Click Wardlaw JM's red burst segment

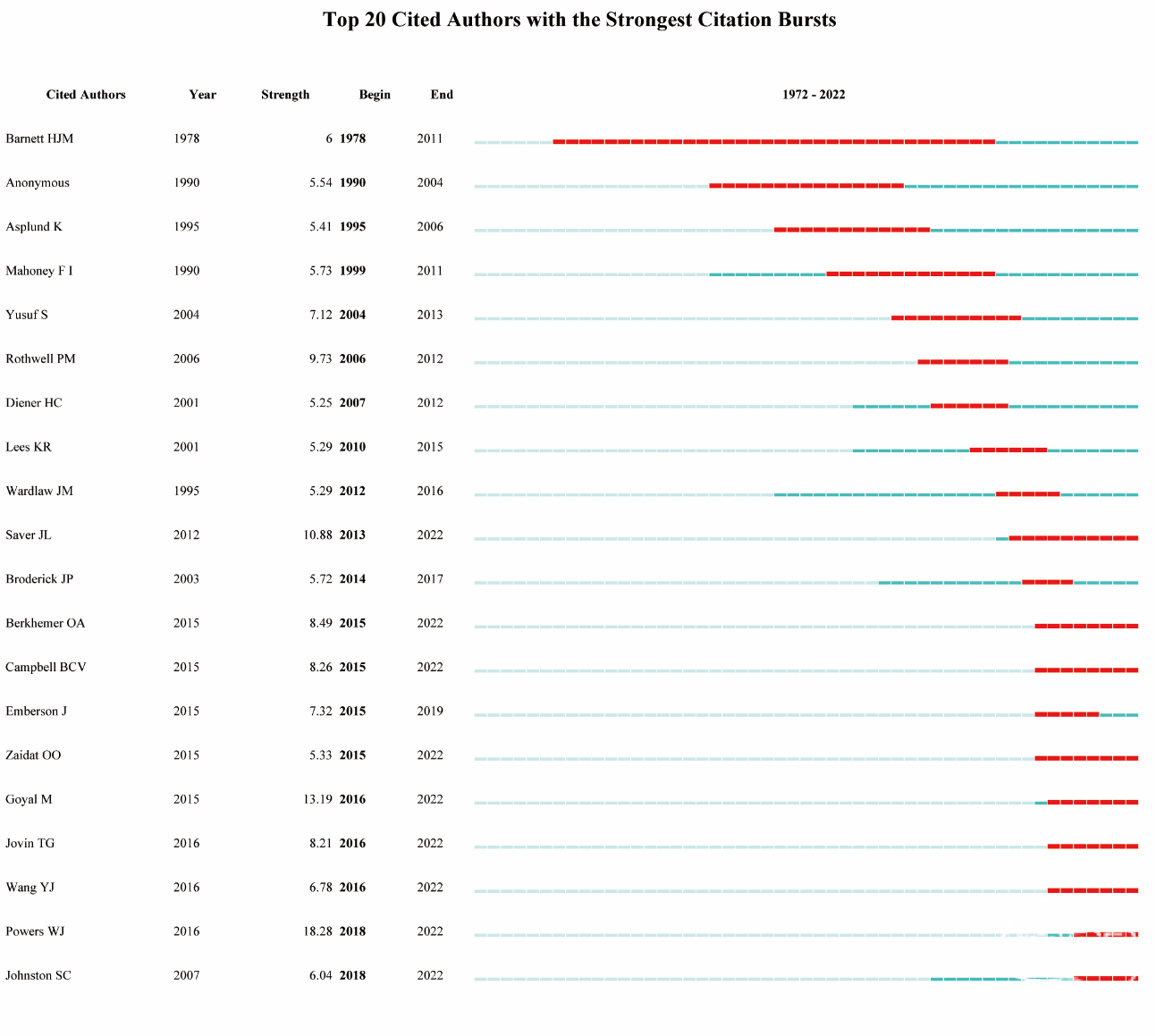pos(1028,494)
